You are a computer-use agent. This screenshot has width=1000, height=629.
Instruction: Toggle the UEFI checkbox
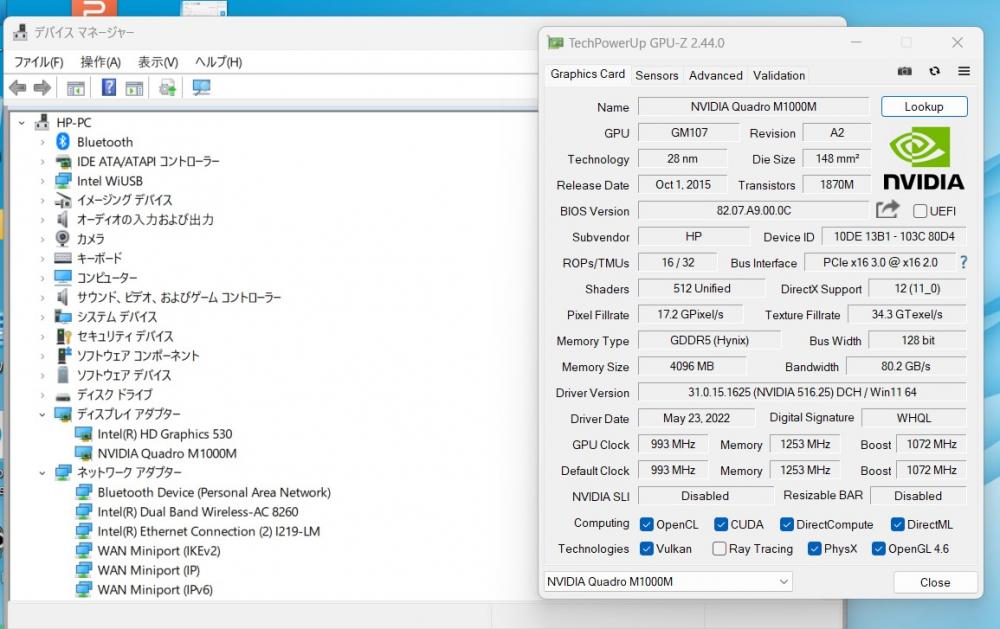coord(920,211)
